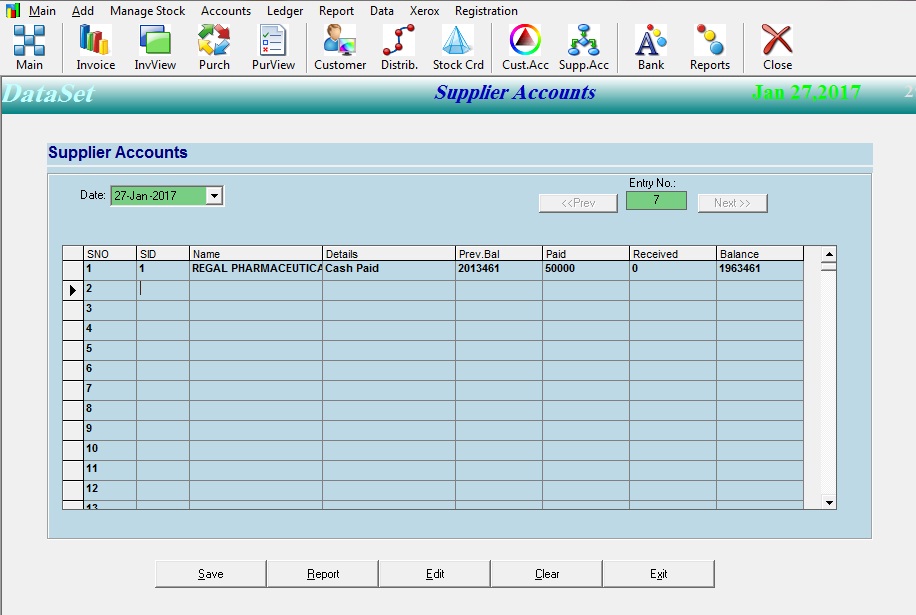The height and width of the screenshot is (615, 916).
Task: Click the Name column header
Action: [x=256, y=254]
